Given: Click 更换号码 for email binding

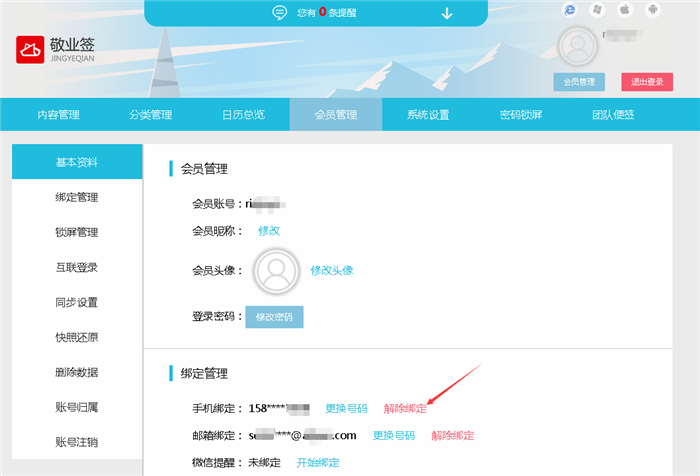Looking at the screenshot, I should pos(394,435).
